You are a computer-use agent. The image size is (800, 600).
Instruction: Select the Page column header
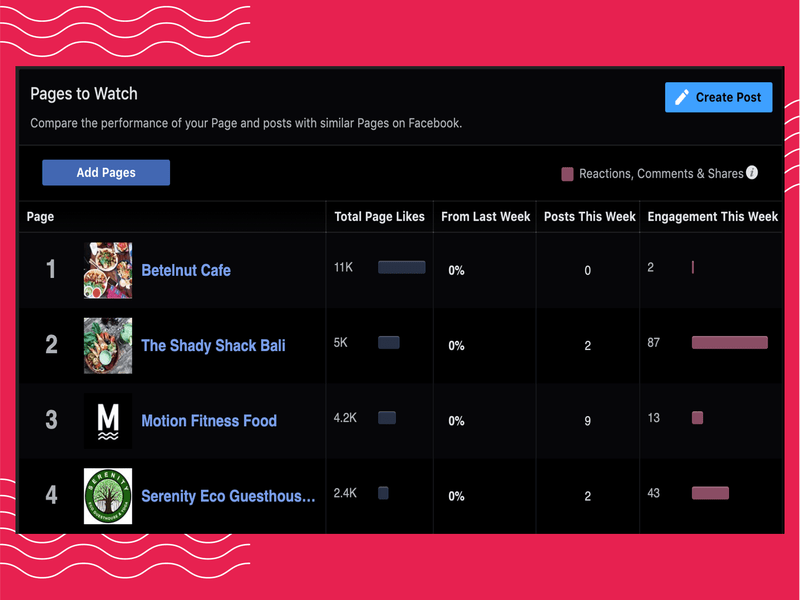click(40, 217)
